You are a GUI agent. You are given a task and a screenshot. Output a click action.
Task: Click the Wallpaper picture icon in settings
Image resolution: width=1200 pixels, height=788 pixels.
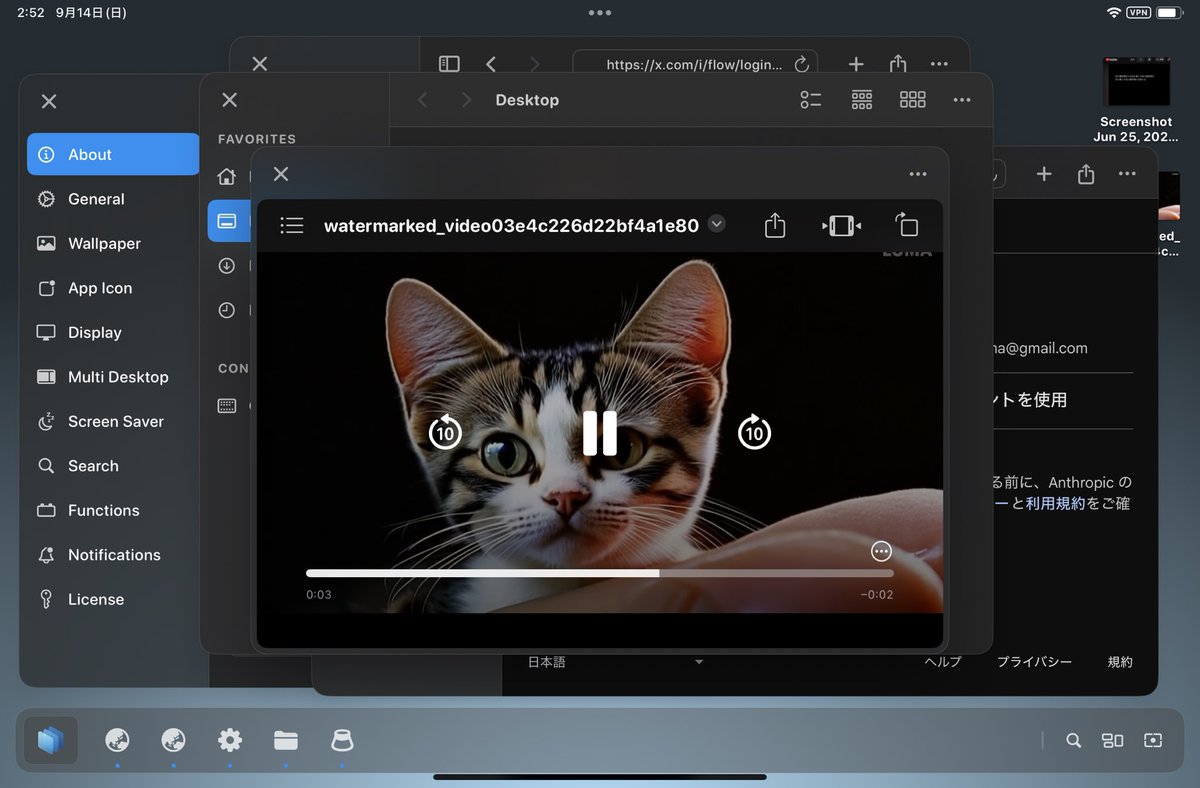tap(46, 243)
